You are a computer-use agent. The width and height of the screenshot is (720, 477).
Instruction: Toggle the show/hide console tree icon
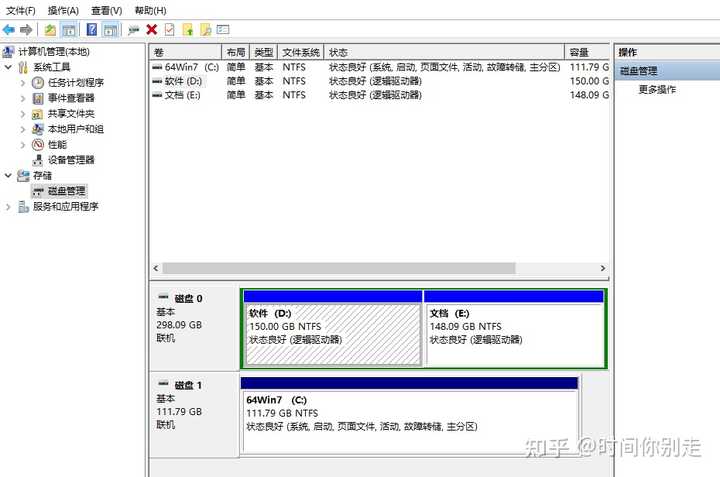point(69,30)
